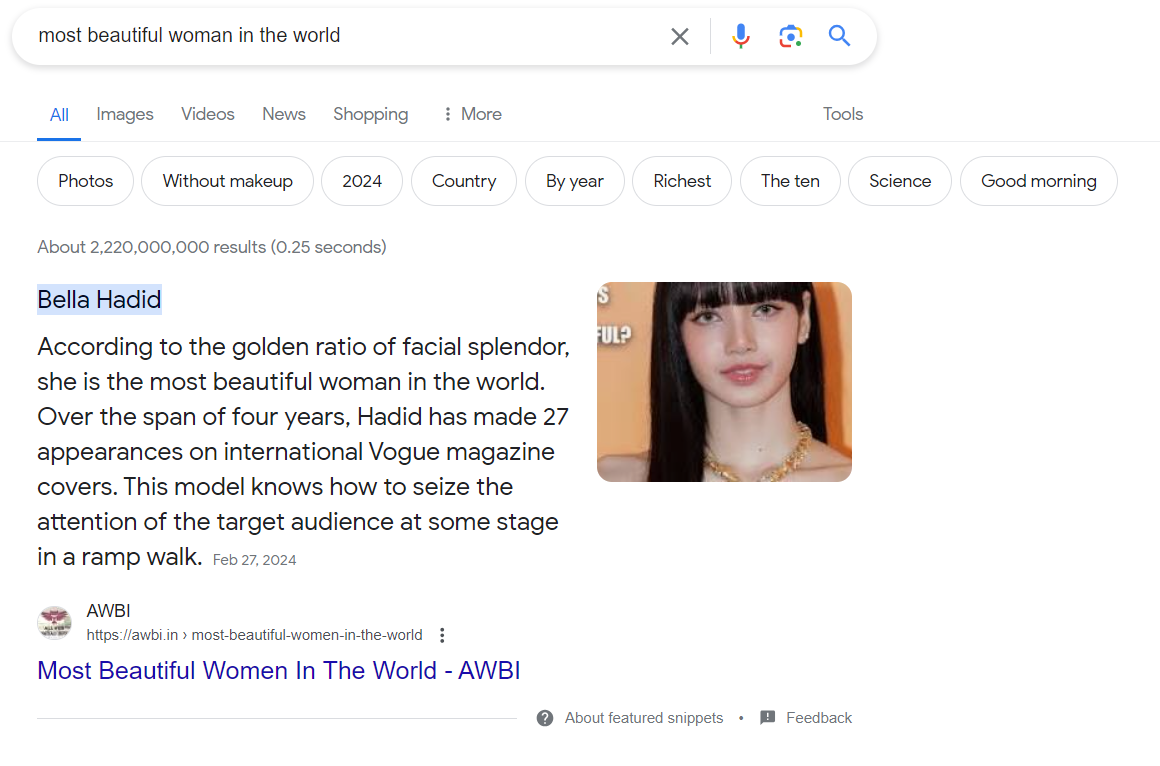
Task: Switch to the News tab
Action: (284, 114)
